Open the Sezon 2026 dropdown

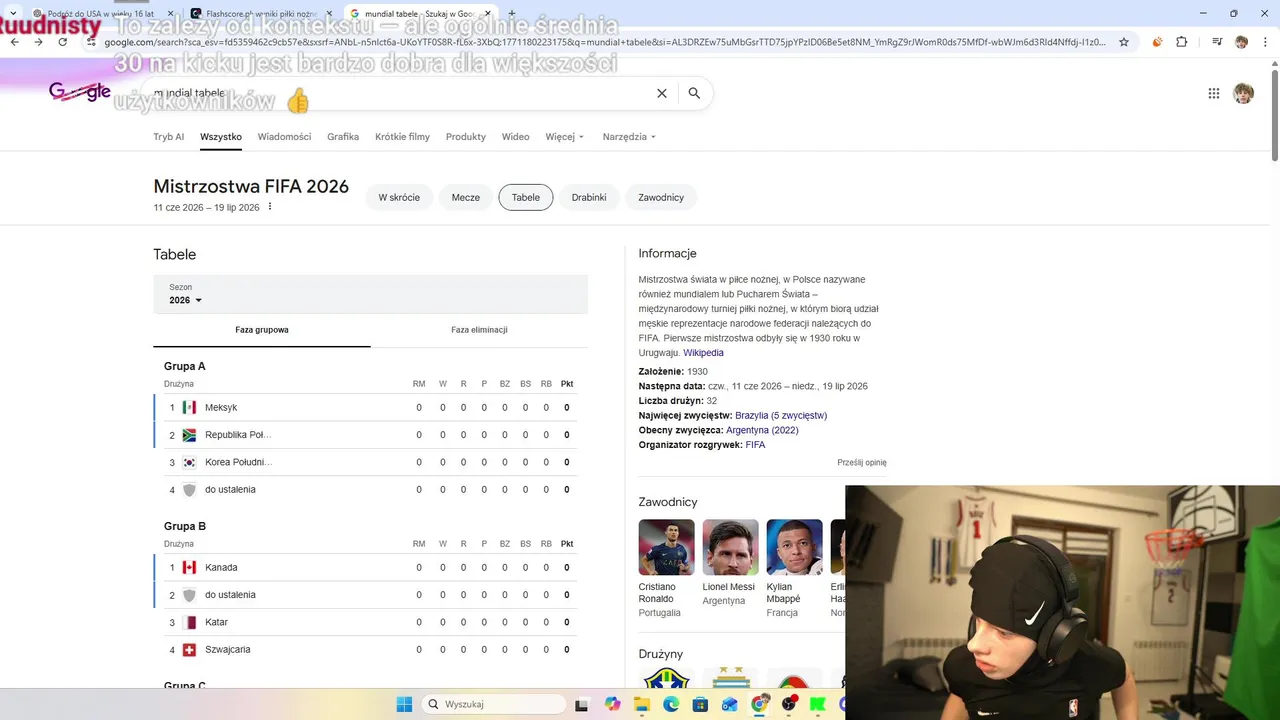point(185,300)
